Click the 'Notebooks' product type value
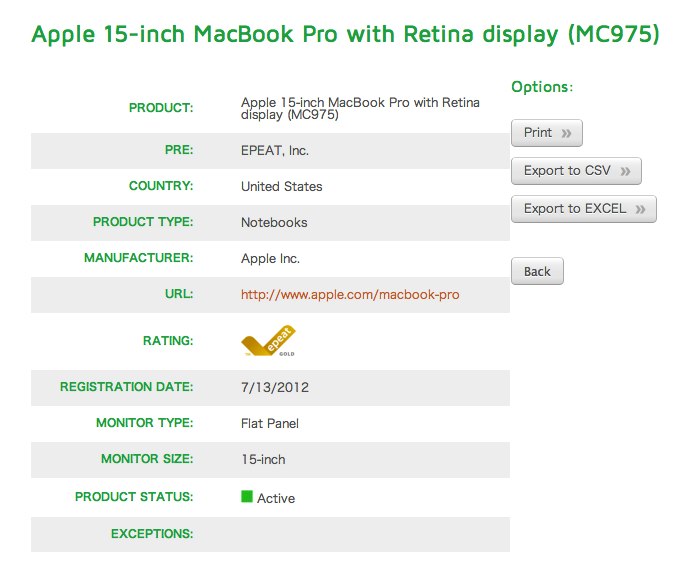 coord(274,222)
